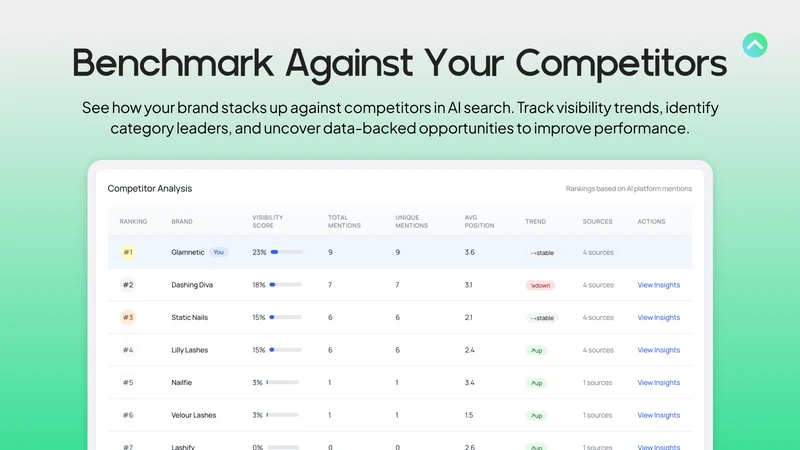Click '4 sources' in the Lilly Lashes row
Viewport: 800px width, 450px height.
[x=598, y=350]
